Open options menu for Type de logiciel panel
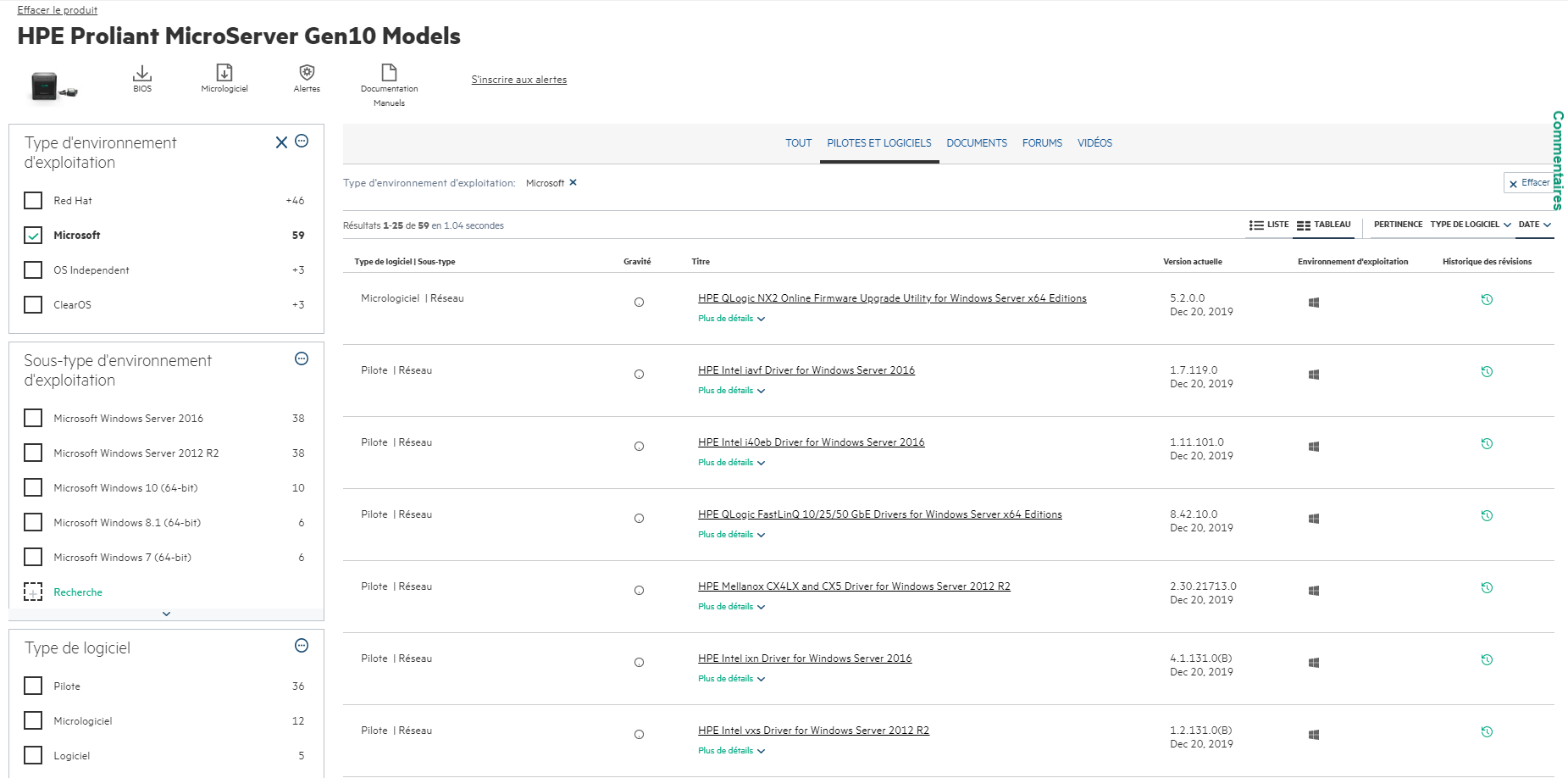This screenshot has height=778, width=1568. click(302, 646)
